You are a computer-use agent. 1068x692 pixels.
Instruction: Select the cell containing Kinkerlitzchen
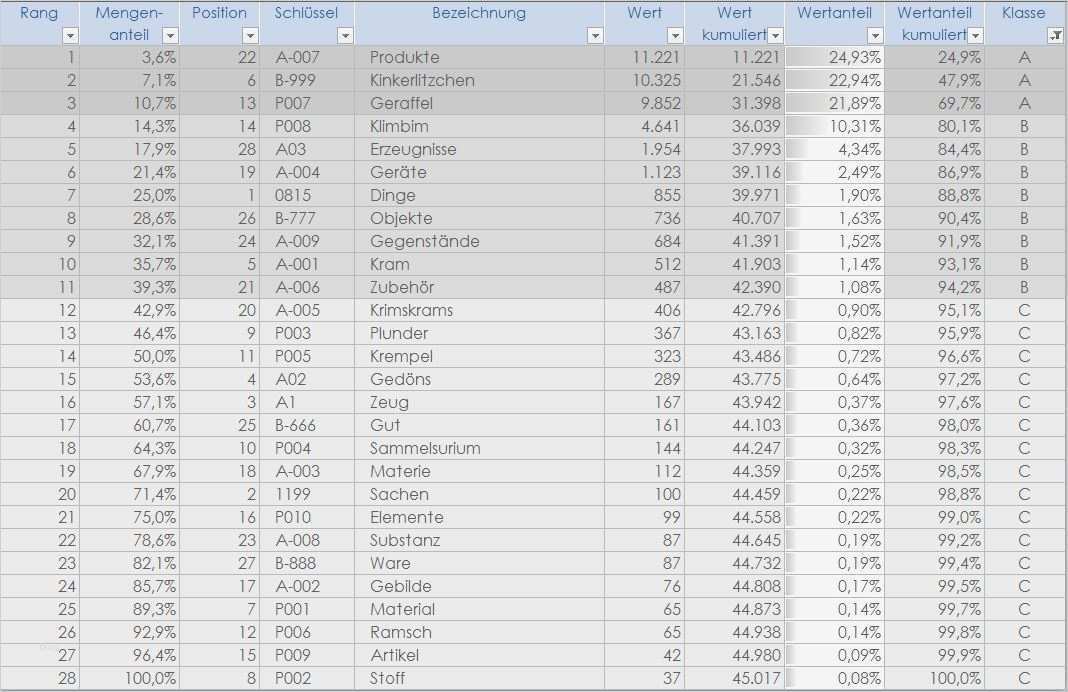click(x=430, y=81)
